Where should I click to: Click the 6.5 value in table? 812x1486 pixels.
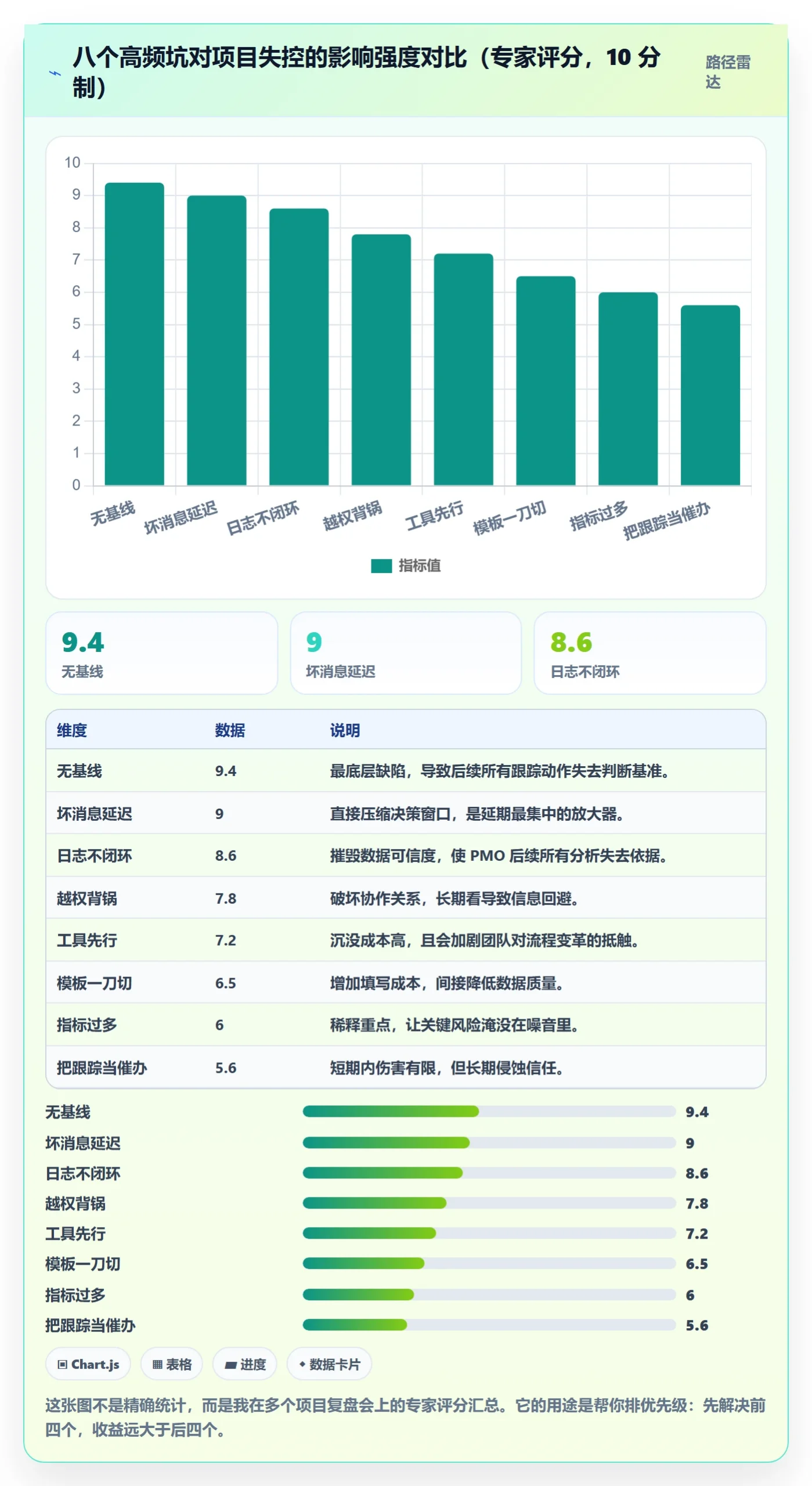(226, 983)
